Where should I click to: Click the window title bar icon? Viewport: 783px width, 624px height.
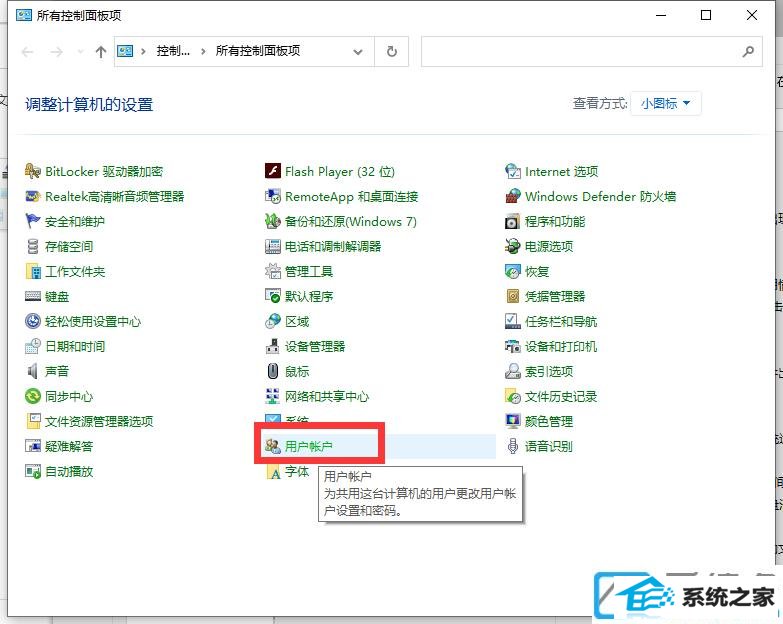24,15
